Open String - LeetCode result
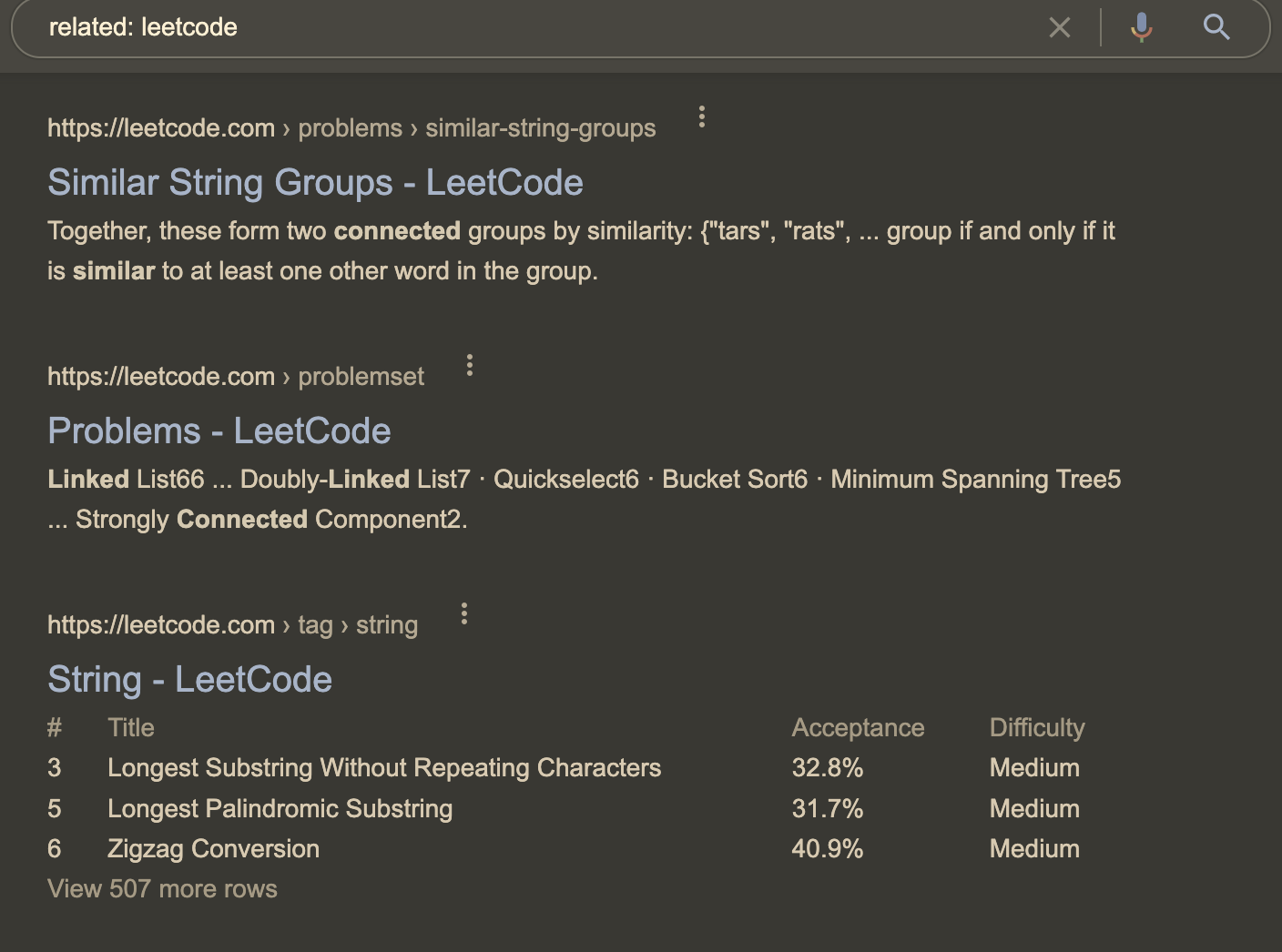The width and height of the screenshot is (1282, 952). pos(189,679)
